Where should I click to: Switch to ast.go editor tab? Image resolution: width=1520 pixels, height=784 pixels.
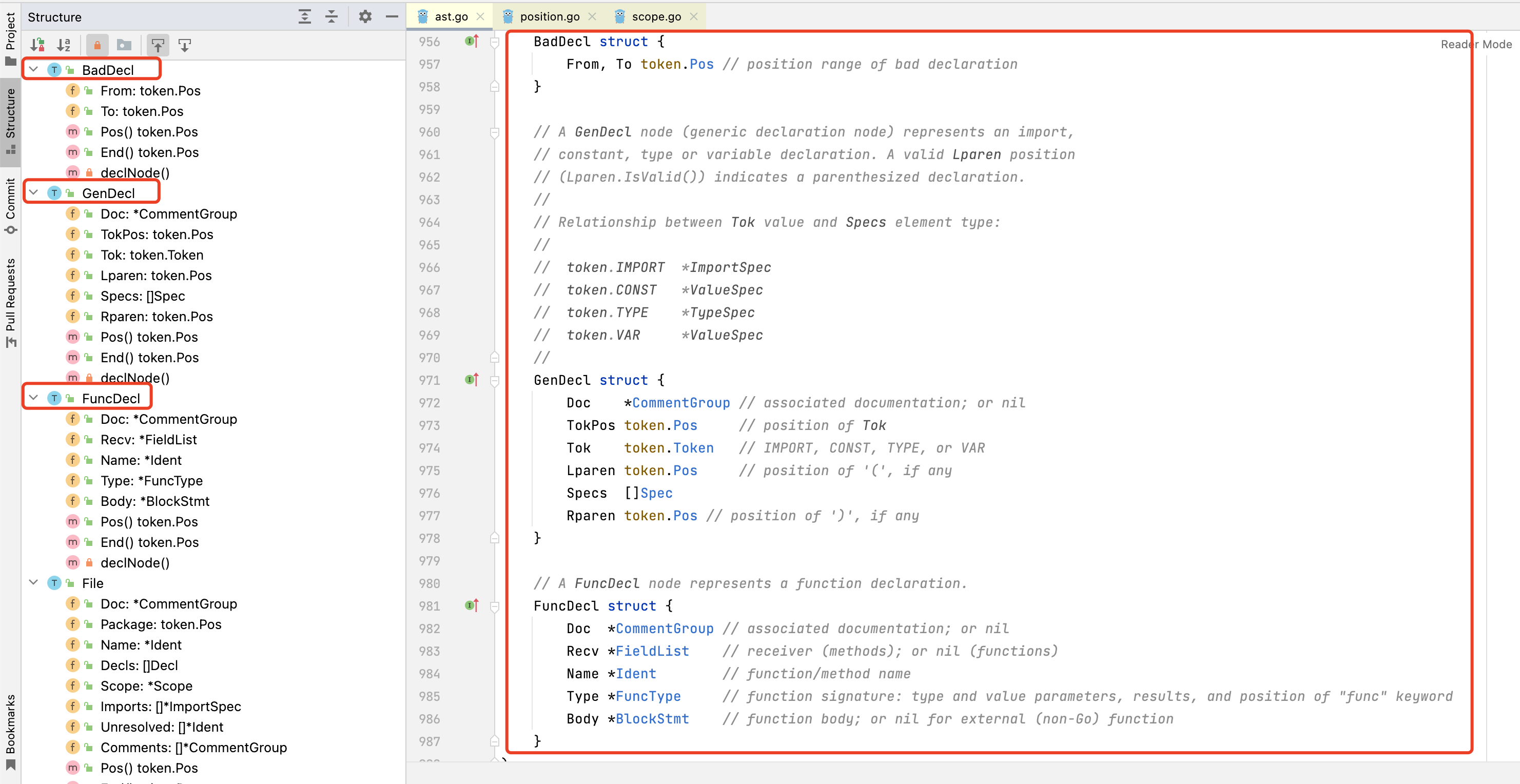[451, 16]
